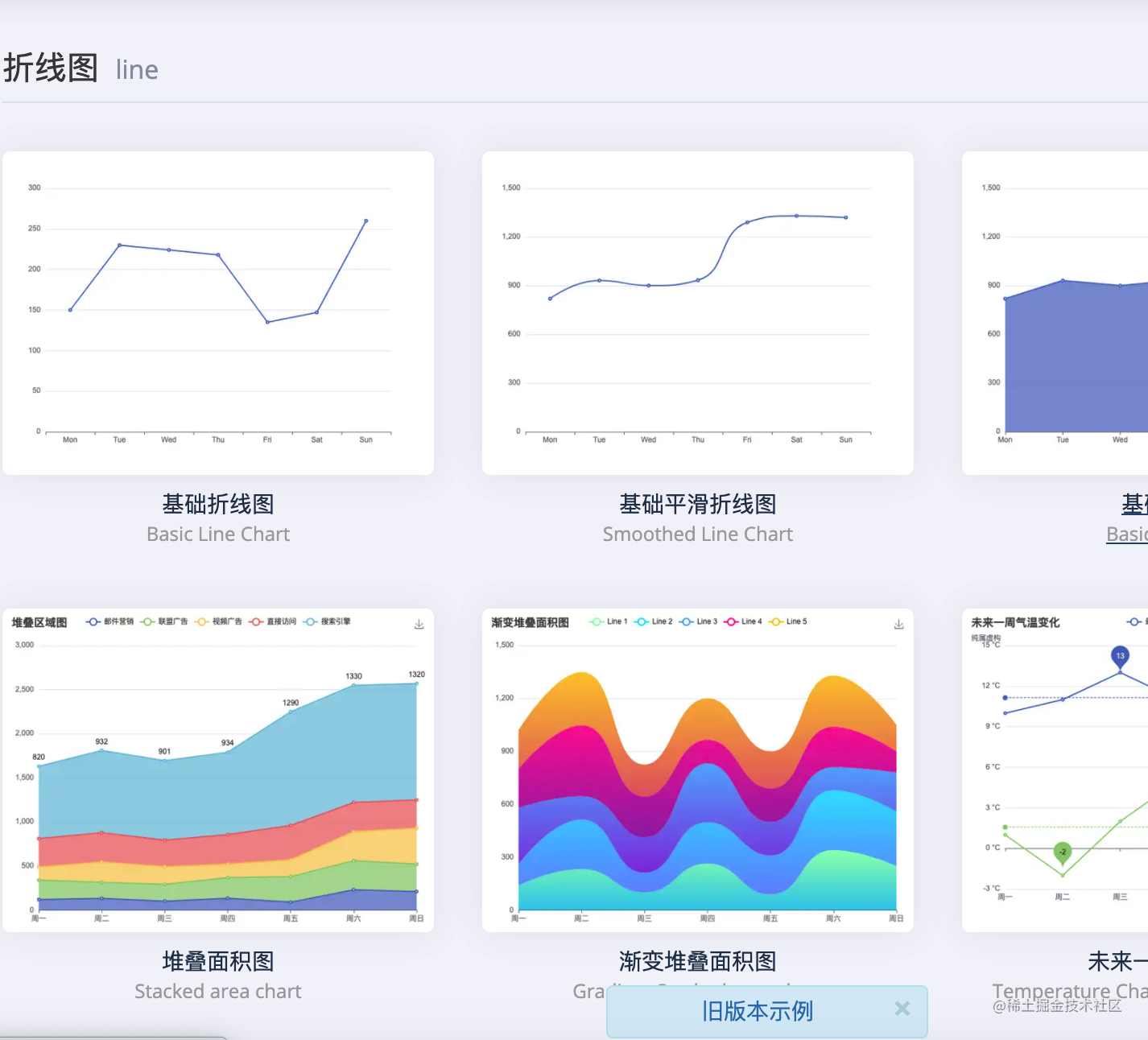Viewport: 1148px width, 1040px height.
Task: Toggle the Line 5 legend item
Action: 788,621
